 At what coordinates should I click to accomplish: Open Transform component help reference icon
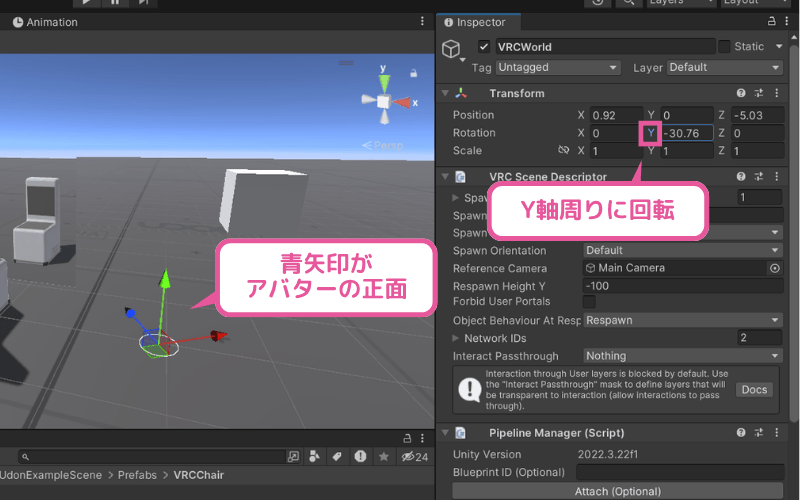[741, 93]
